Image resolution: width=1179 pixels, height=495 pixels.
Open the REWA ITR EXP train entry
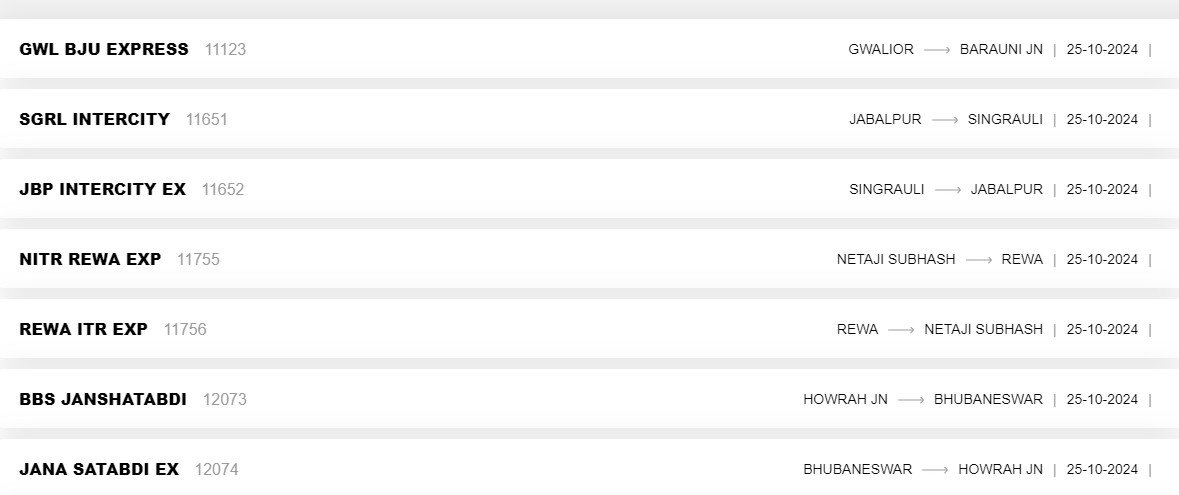(83, 329)
